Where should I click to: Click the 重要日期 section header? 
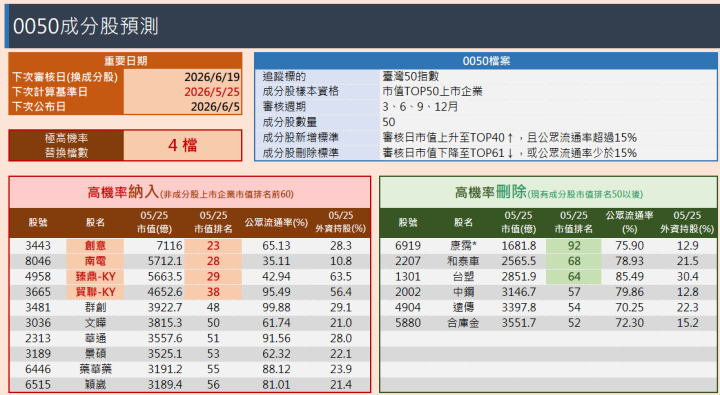[125, 61]
